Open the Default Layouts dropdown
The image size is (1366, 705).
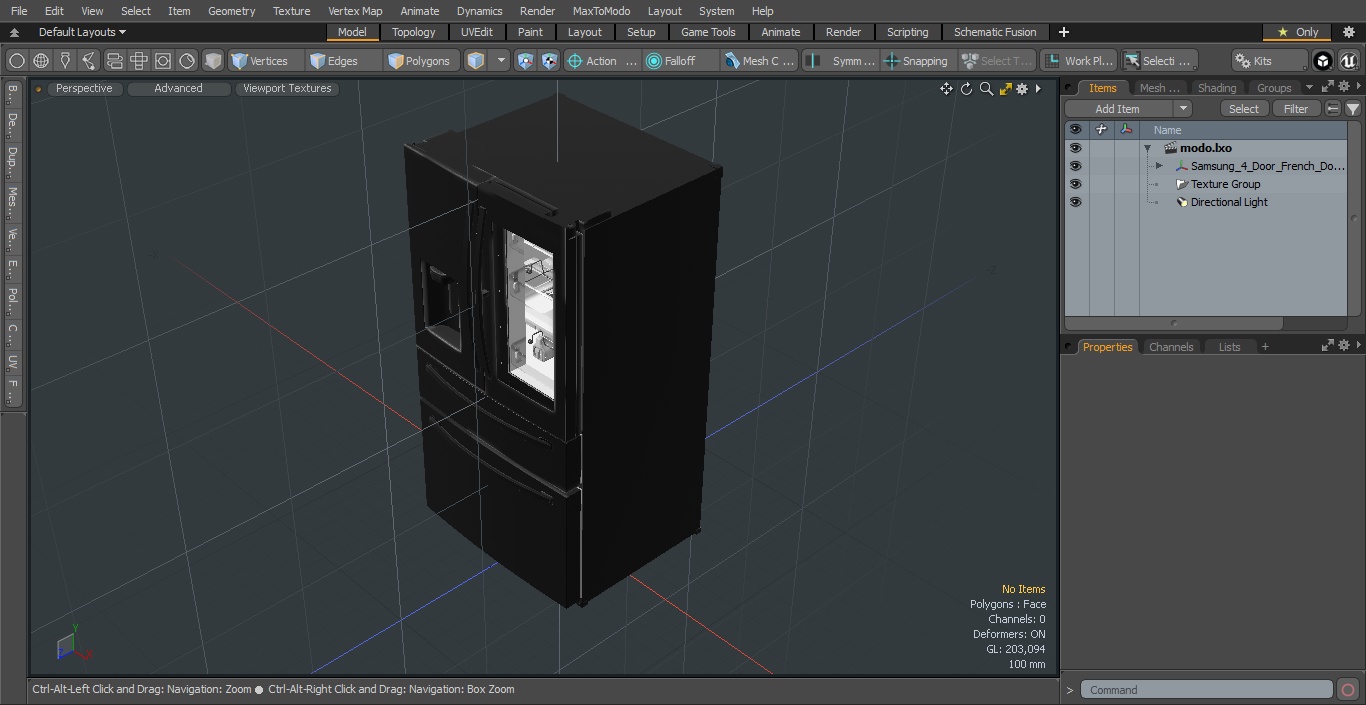[82, 32]
